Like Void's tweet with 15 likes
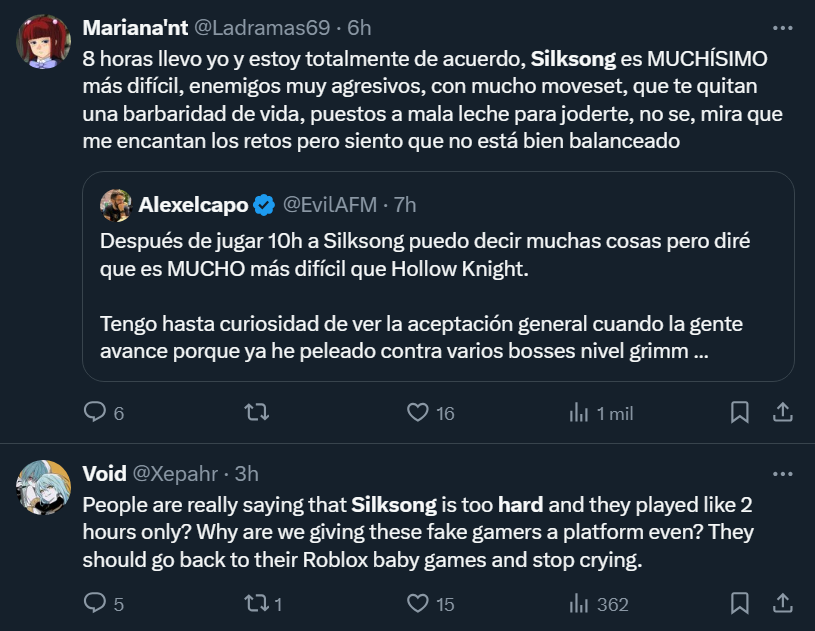Screen dimensions: 815x631 pos(419,603)
